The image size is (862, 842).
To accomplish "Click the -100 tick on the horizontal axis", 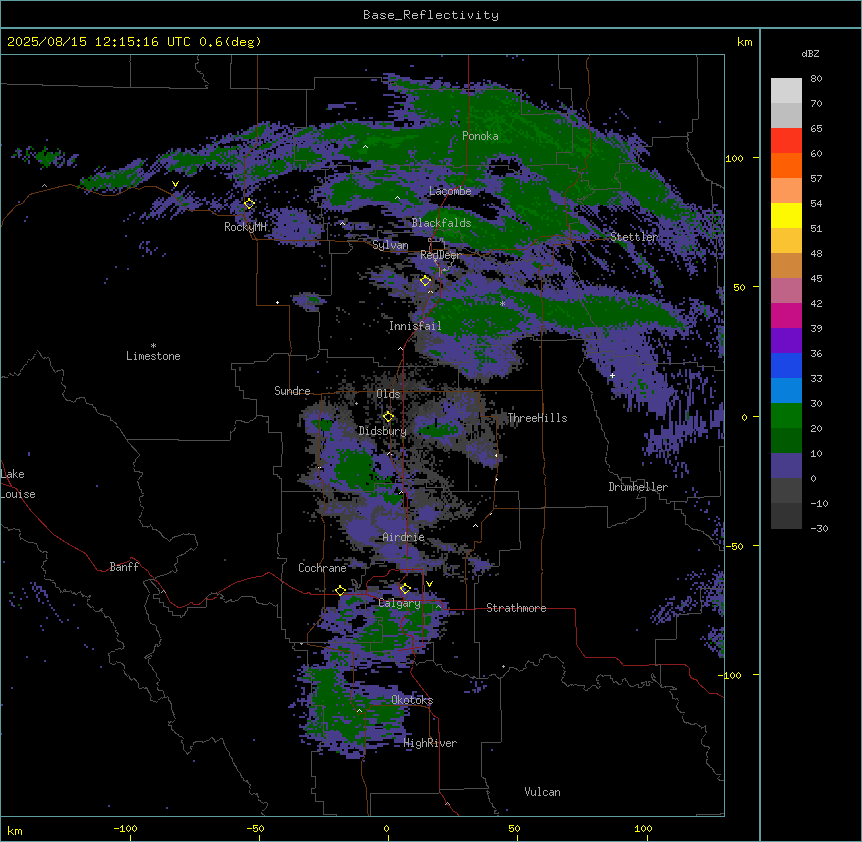I will (x=125, y=828).
